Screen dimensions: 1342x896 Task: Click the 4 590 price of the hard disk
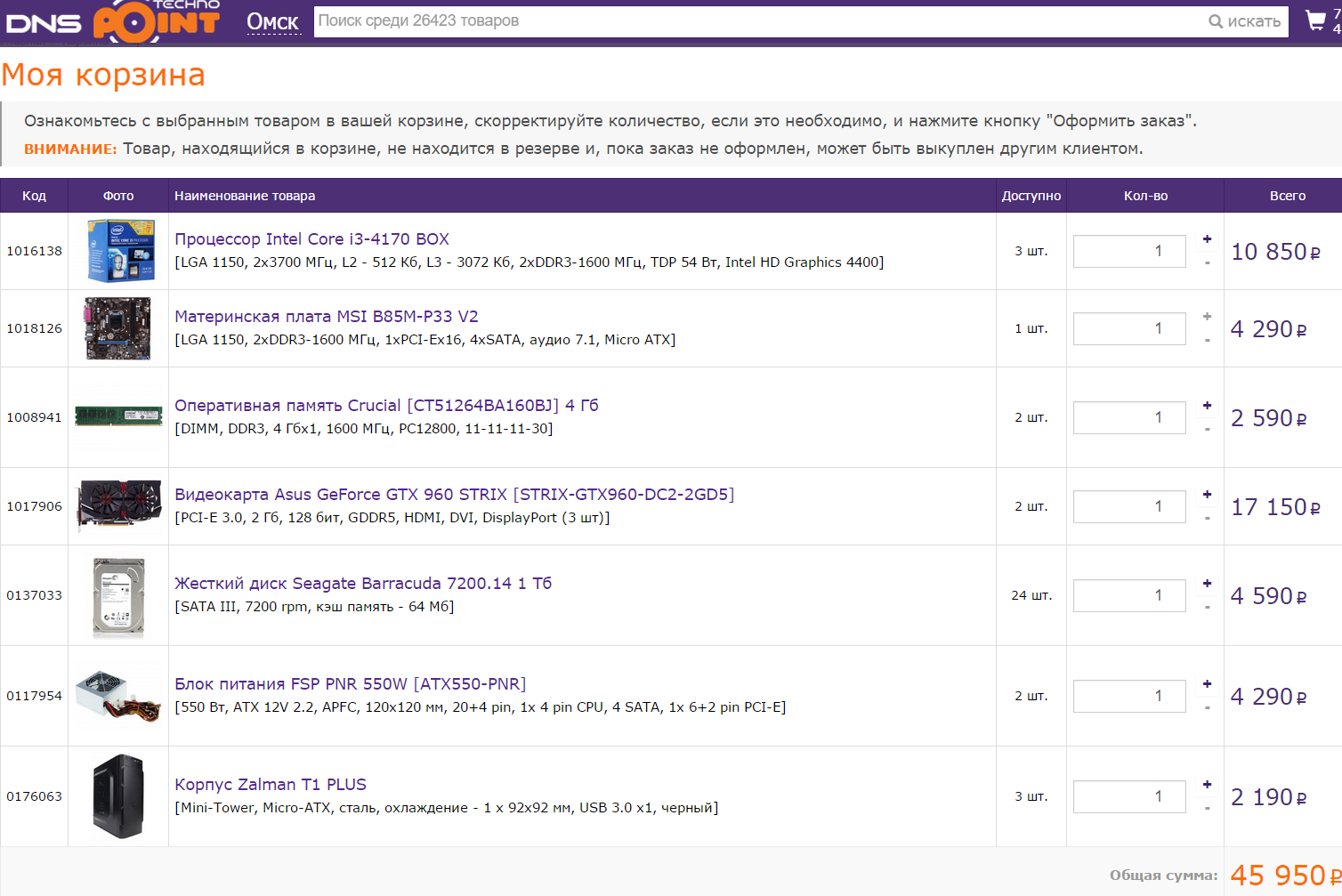1268,596
